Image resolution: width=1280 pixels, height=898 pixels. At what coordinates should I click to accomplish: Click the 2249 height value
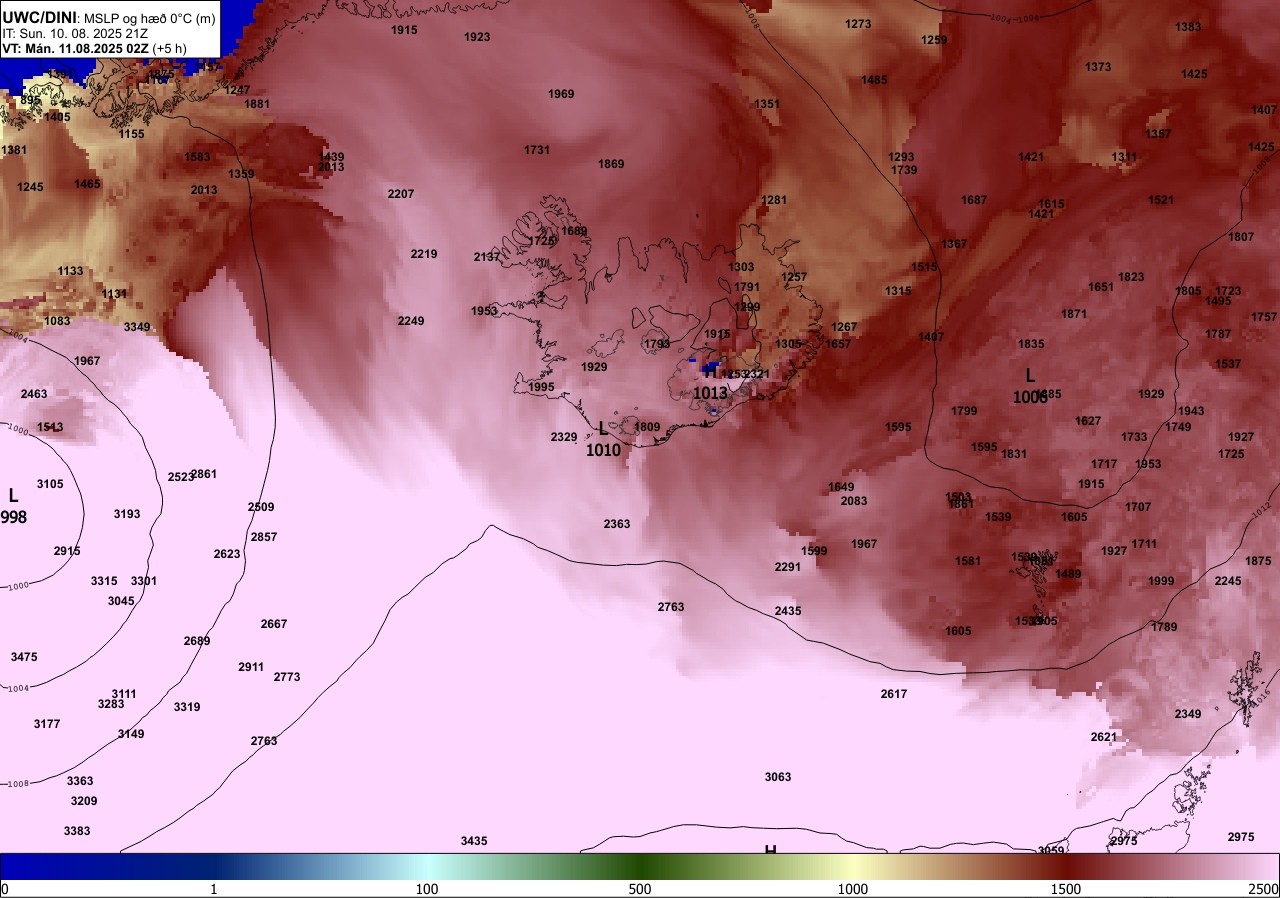(x=411, y=321)
